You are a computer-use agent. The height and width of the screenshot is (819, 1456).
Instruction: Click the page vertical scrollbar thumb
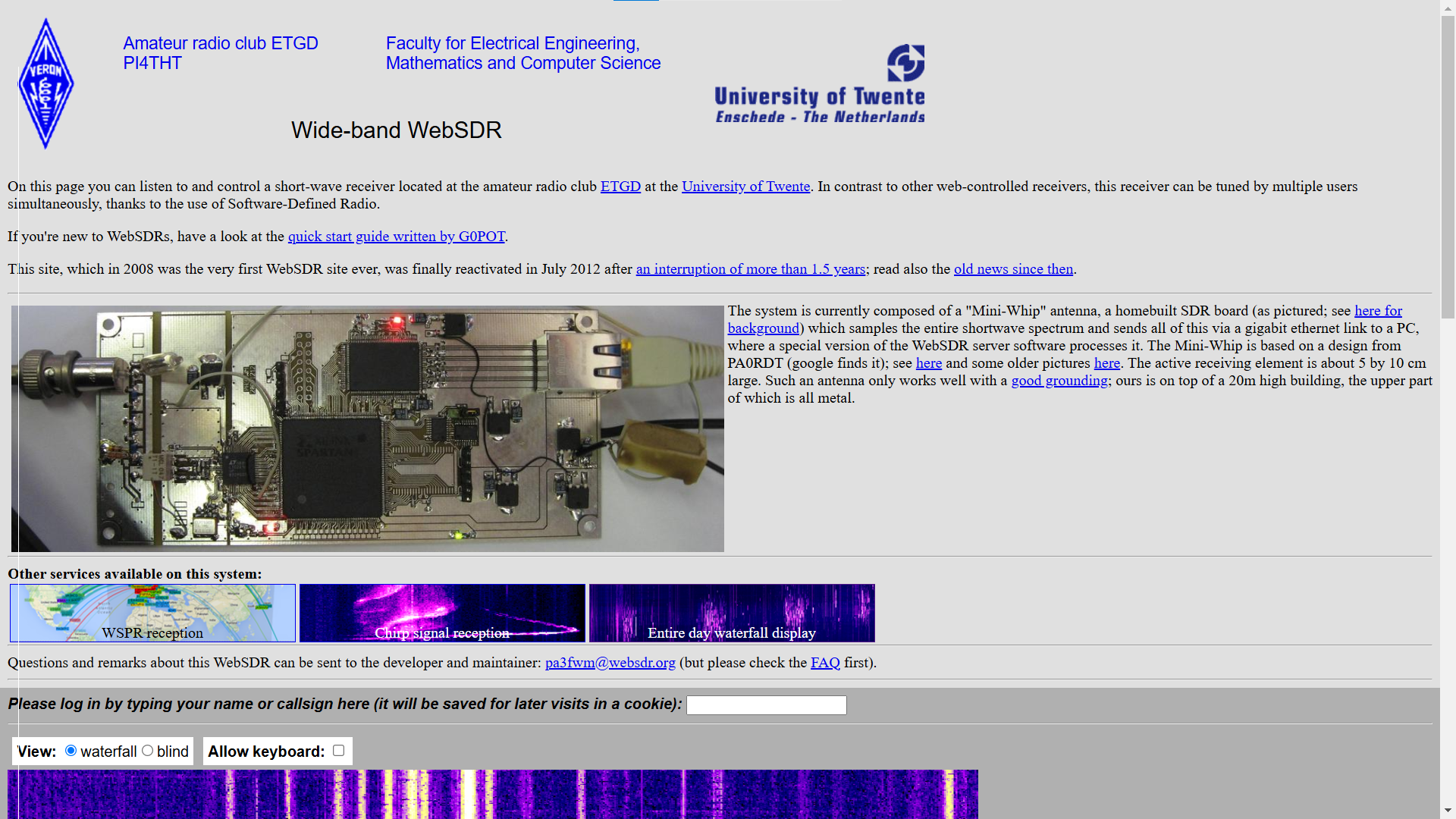(1448, 167)
